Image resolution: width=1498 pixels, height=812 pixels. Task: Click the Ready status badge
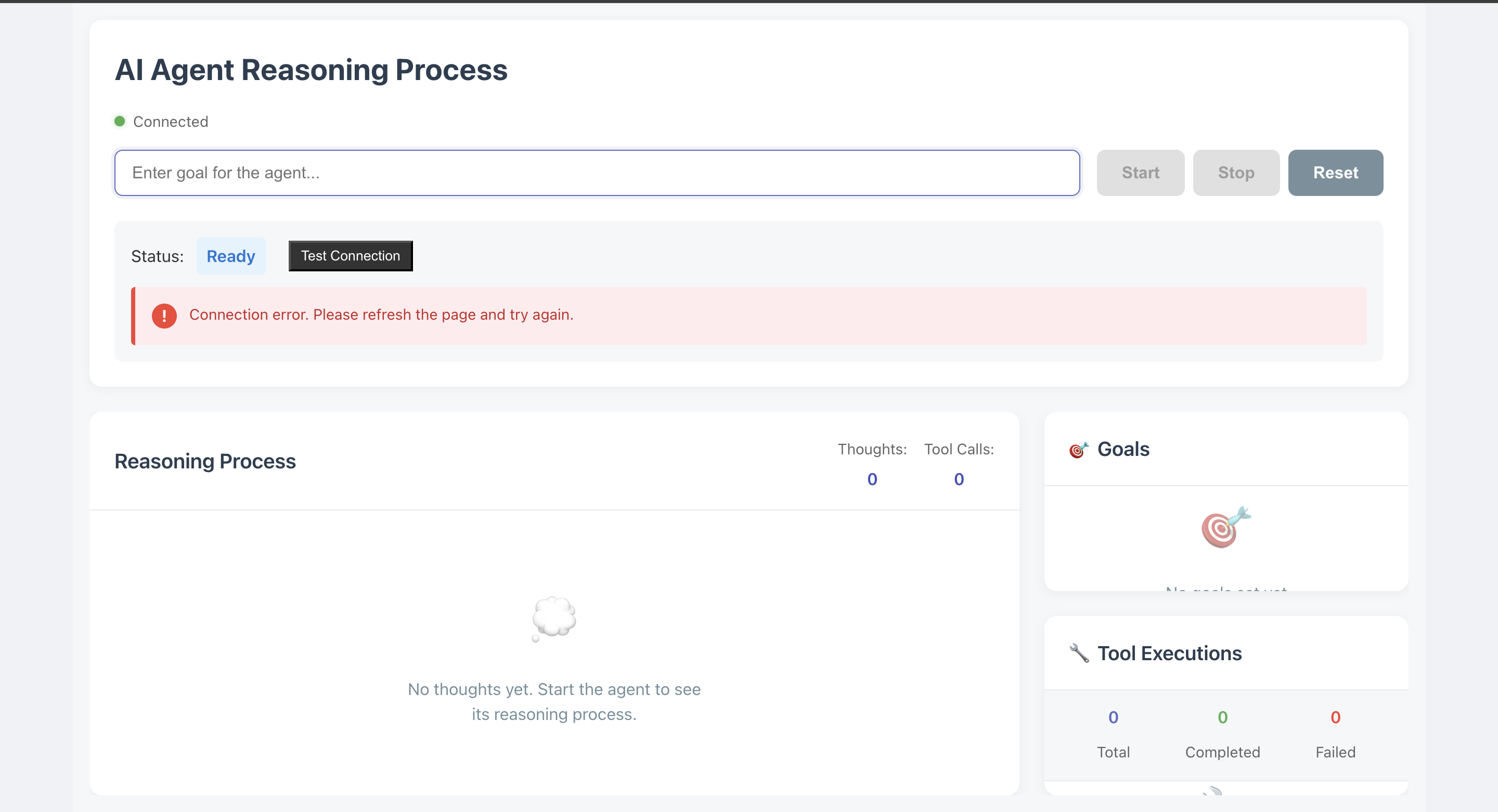231,256
